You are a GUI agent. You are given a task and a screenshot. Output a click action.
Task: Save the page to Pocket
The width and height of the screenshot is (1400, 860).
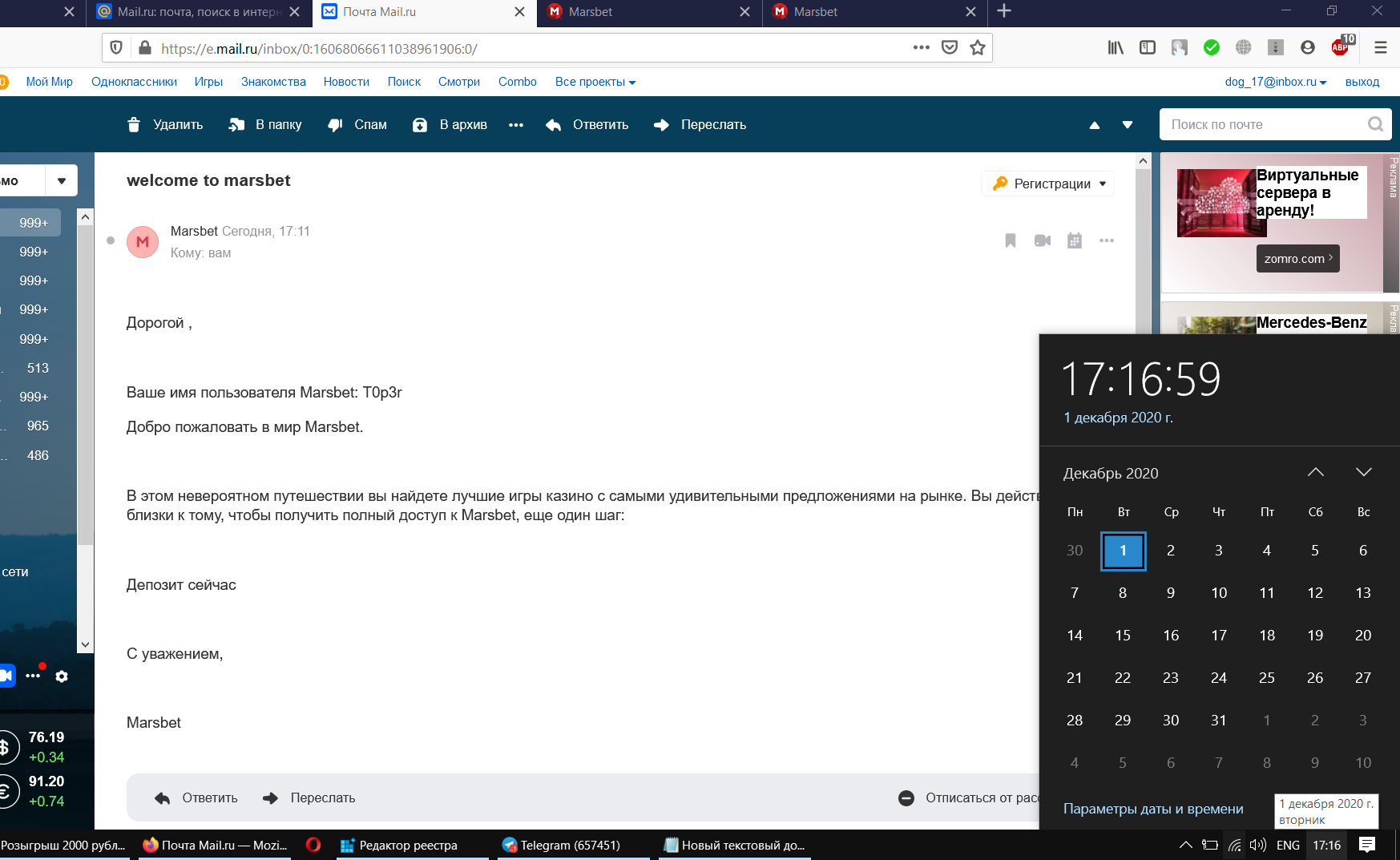pos(950,47)
